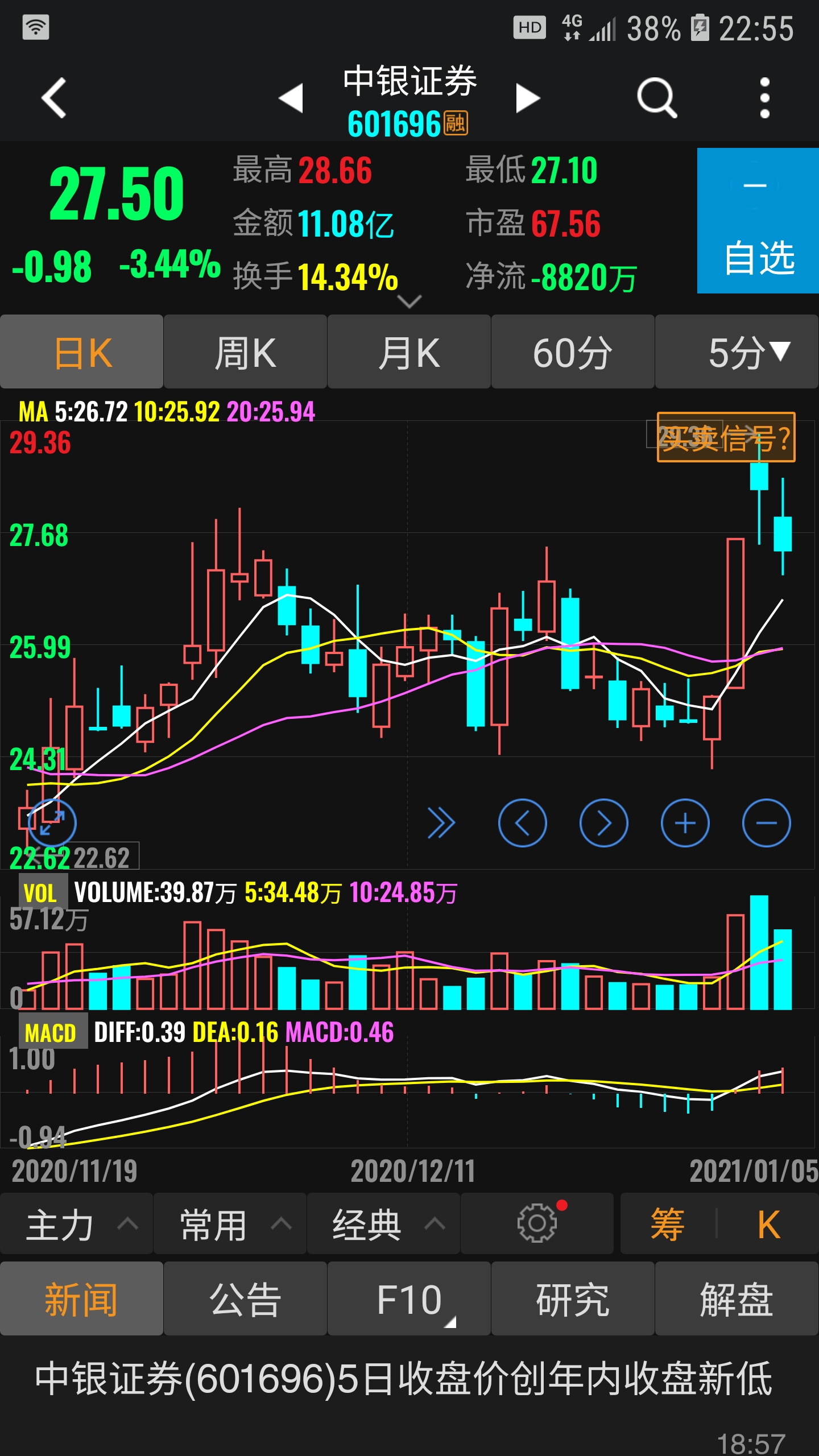The image size is (819, 1456).
Task: Open the 解盘 analysis tab
Action: (x=737, y=1299)
